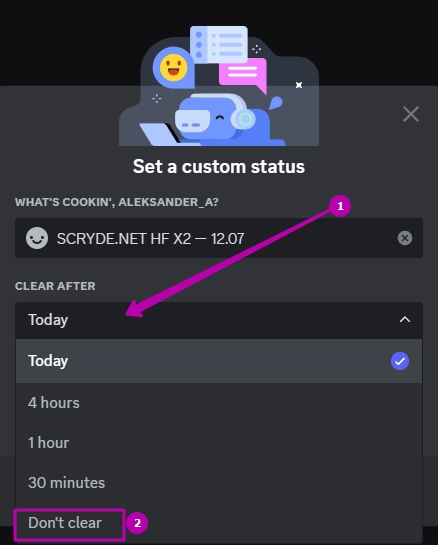Open the Clear After combo box showing Today
Screen dimensions: 438x545
coord(219,320)
